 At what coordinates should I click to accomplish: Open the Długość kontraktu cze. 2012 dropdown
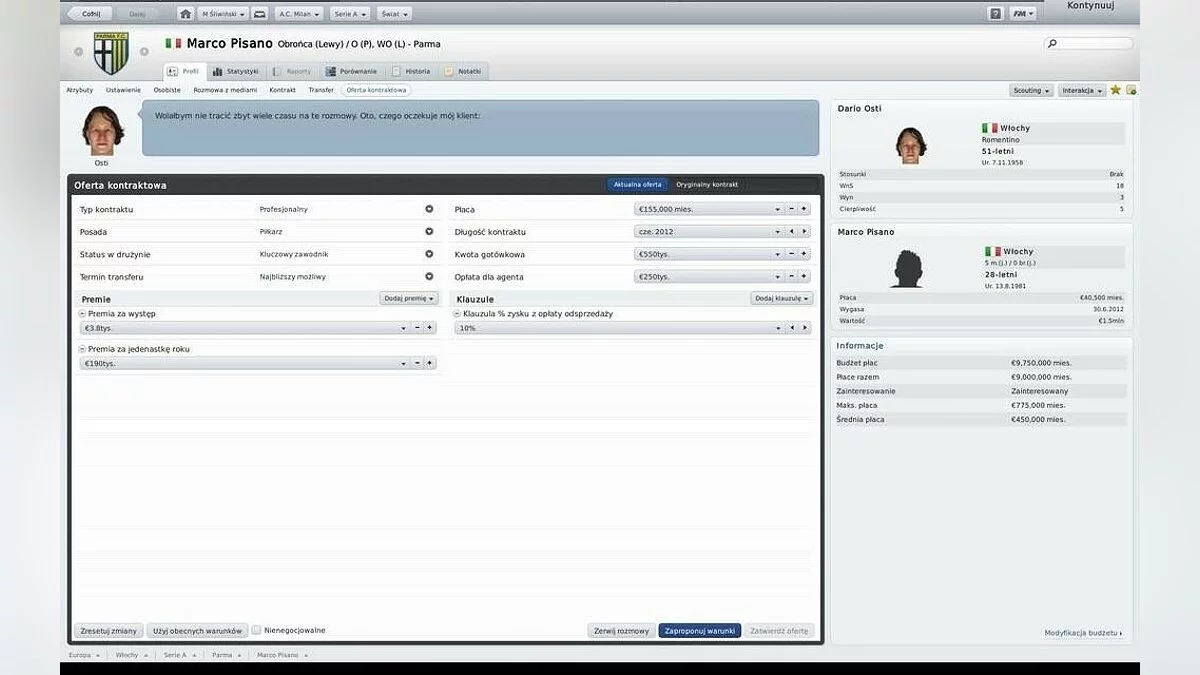click(709, 231)
